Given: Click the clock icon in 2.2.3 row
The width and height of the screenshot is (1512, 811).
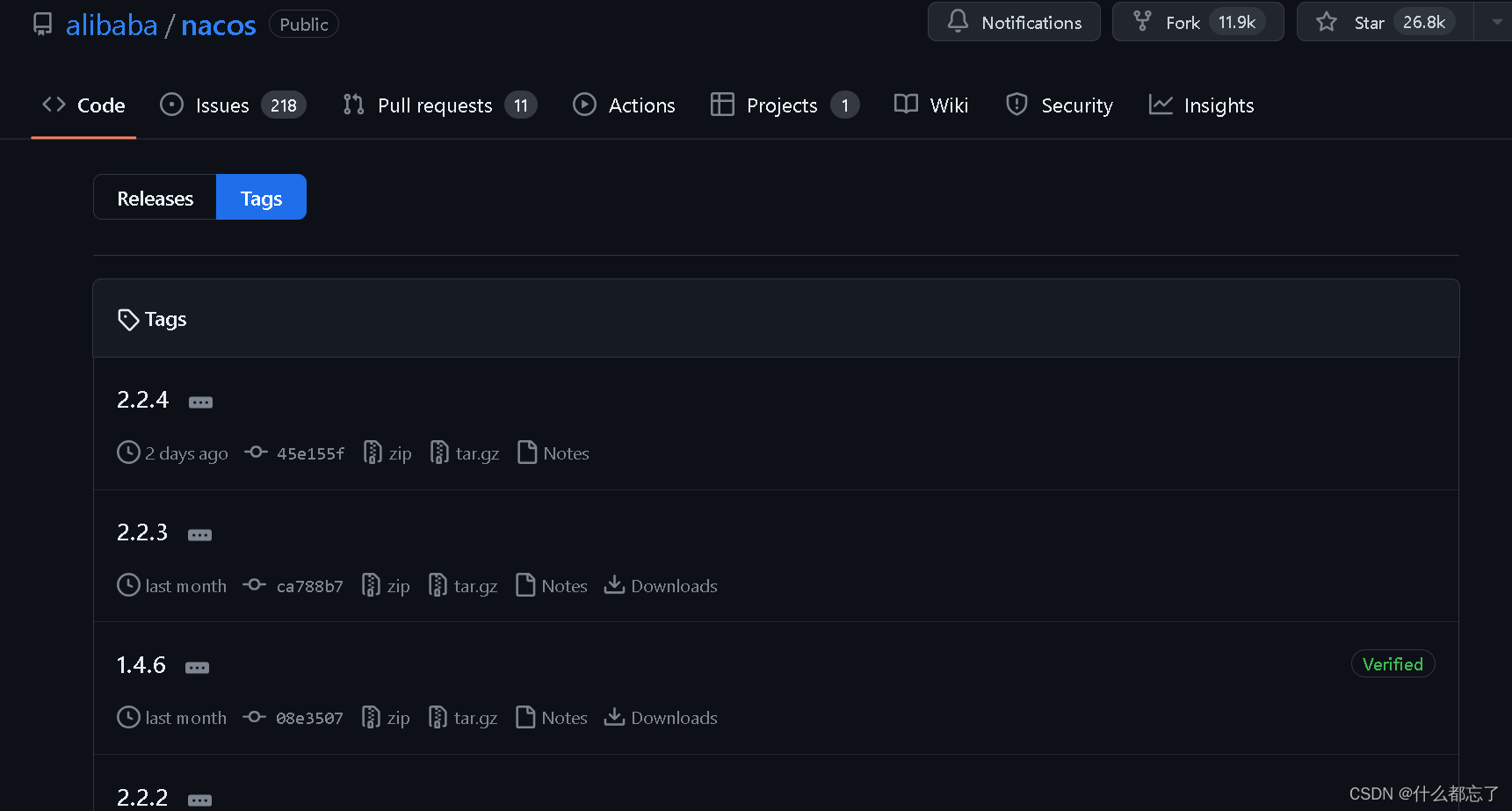Looking at the screenshot, I should click(x=128, y=585).
